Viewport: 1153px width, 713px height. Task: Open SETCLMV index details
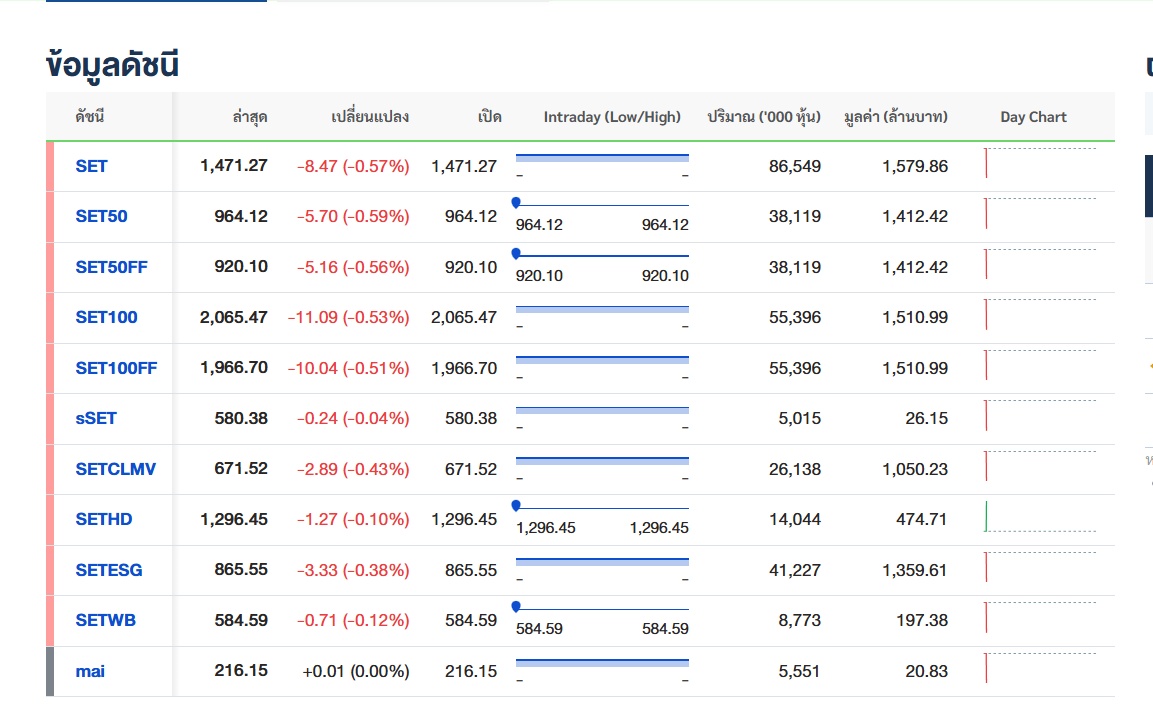point(115,469)
